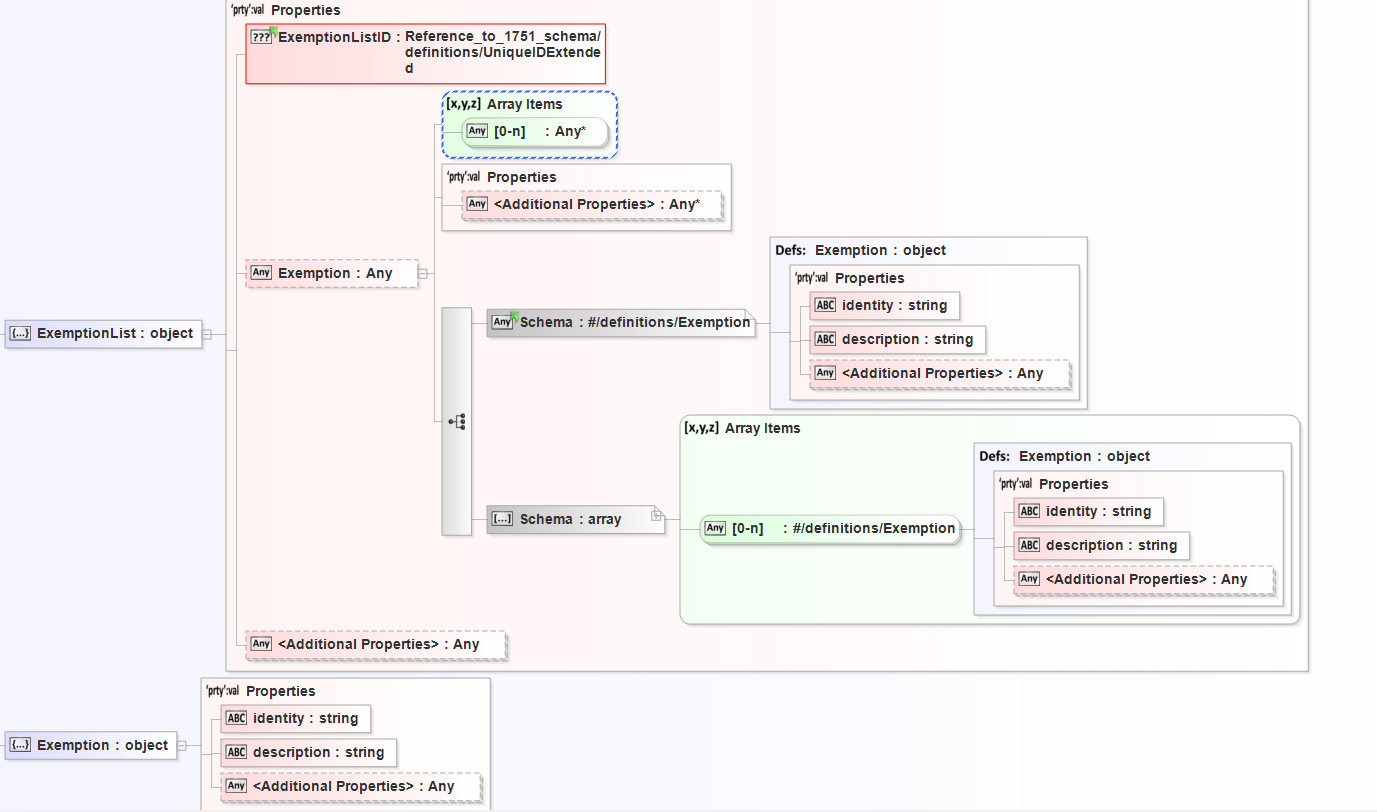Viewport: 1377px width, 812px height.
Task: Click the ??? icon on ExemptionListID
Action: [262, 37]
